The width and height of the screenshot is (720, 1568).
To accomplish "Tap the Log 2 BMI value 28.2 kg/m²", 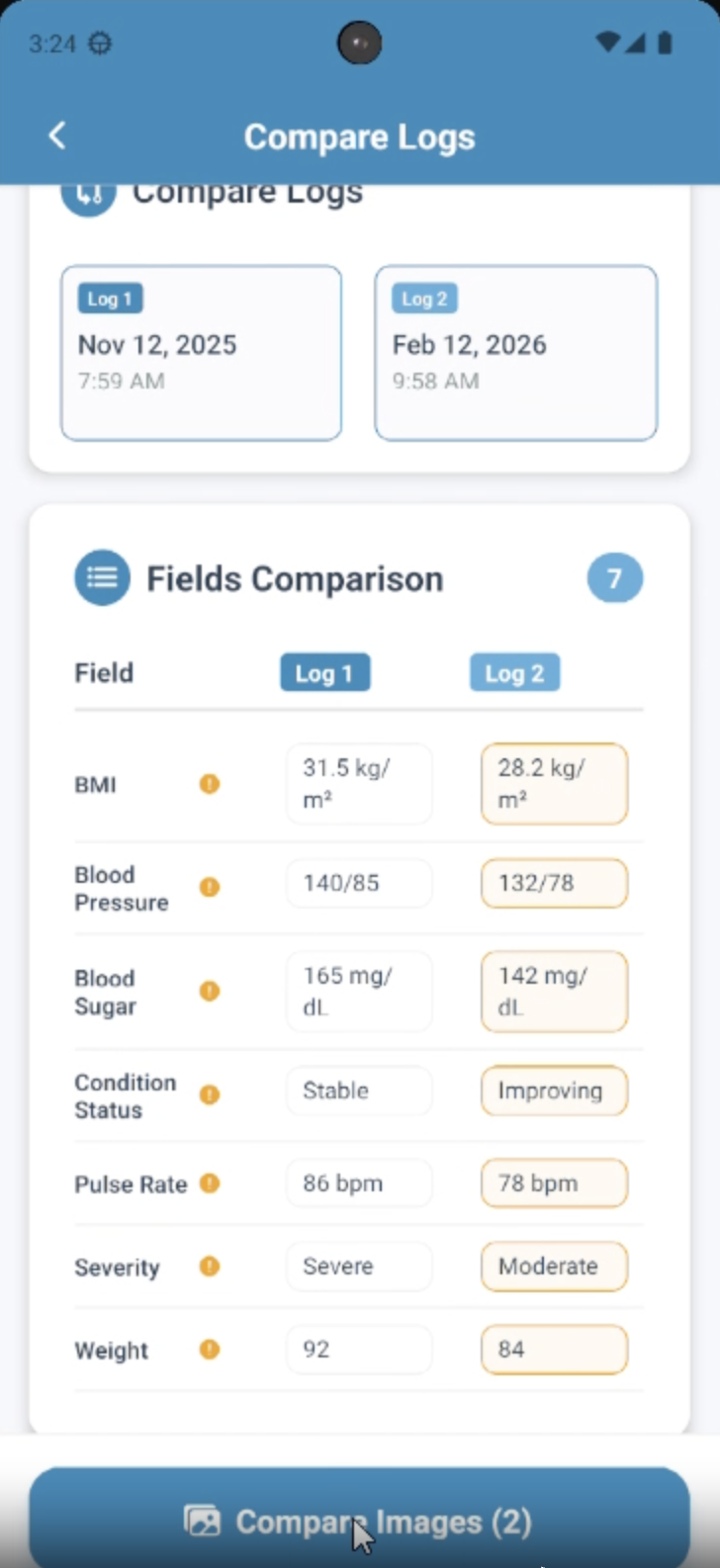I will coord(554,784).
